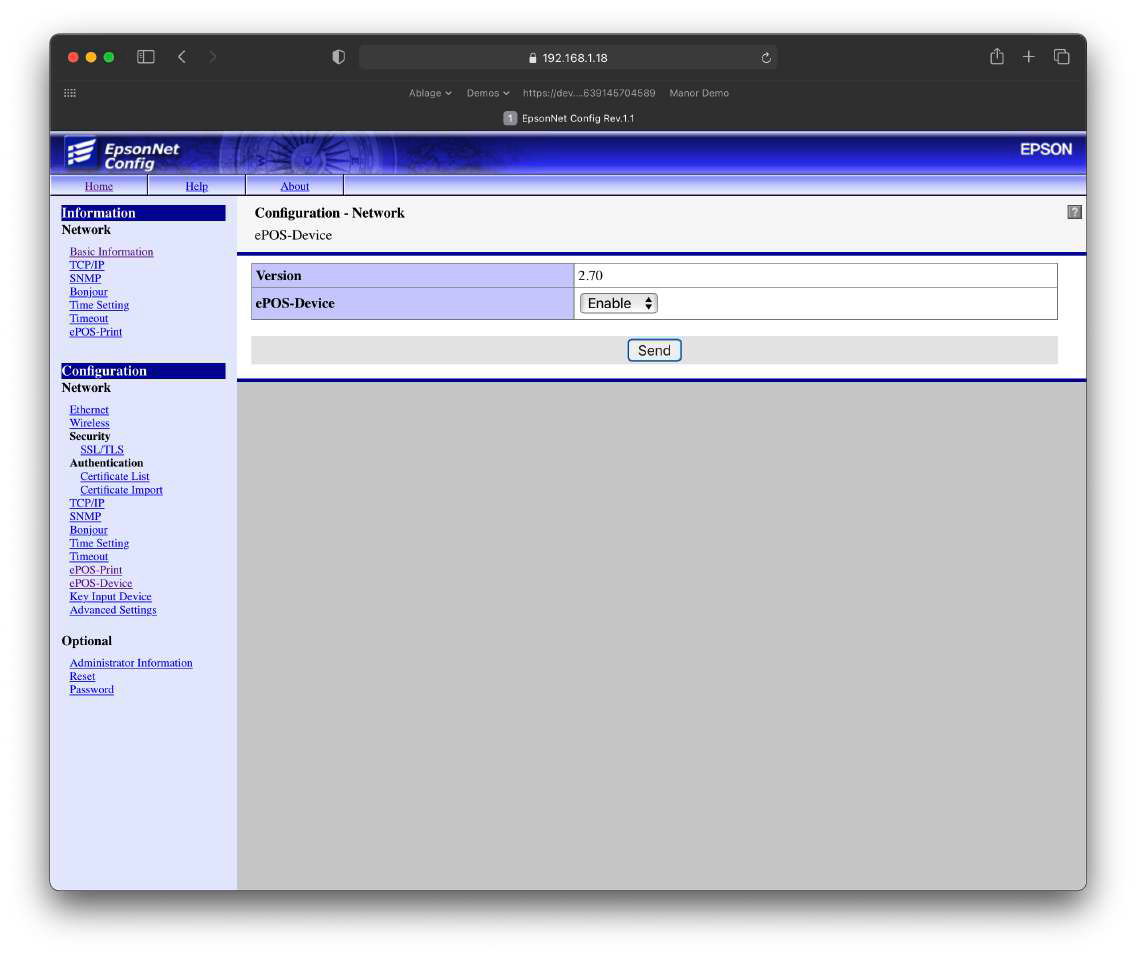Click the Send button

[x=654, y=351]
